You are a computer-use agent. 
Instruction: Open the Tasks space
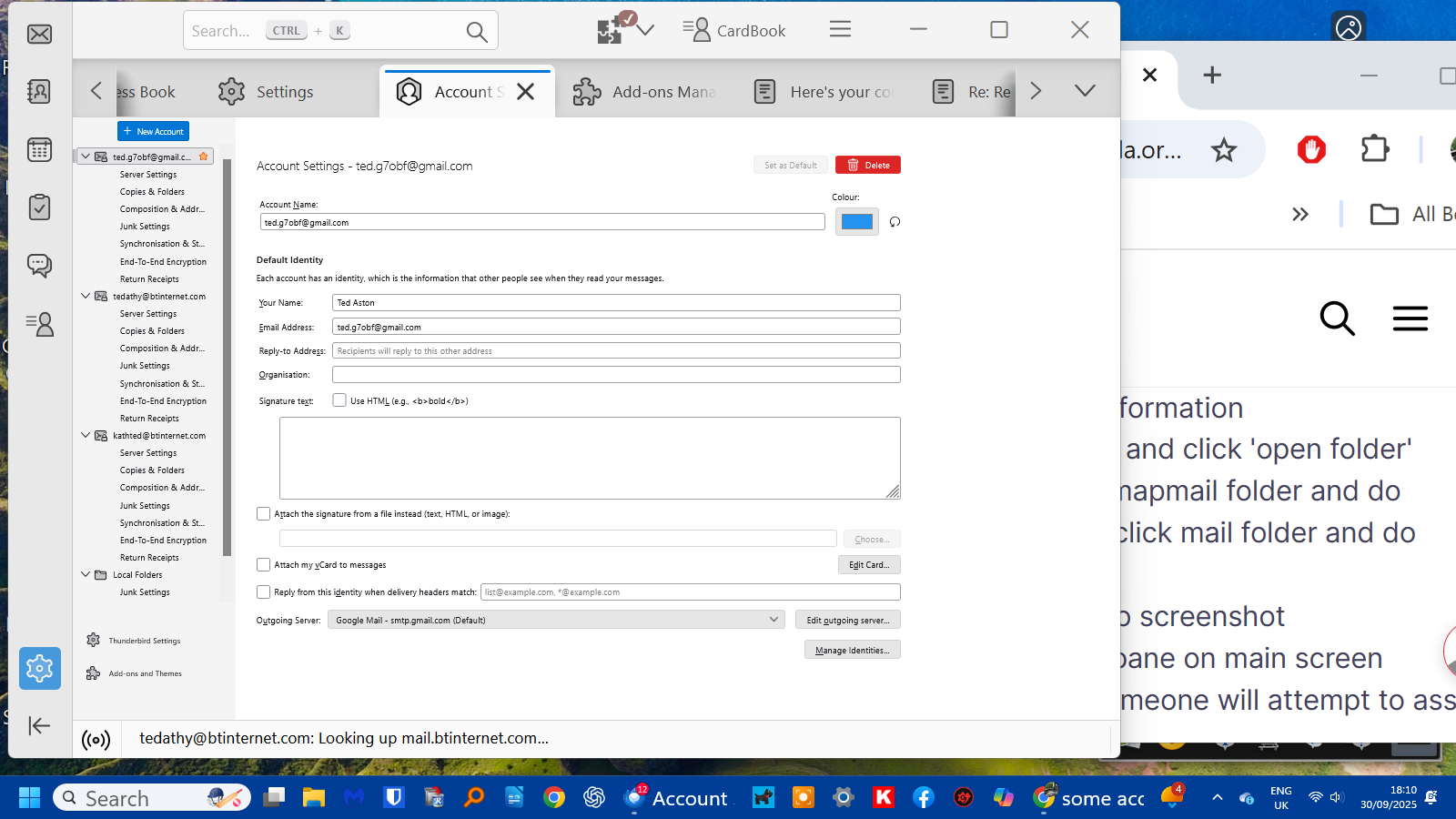pos(39,207)
